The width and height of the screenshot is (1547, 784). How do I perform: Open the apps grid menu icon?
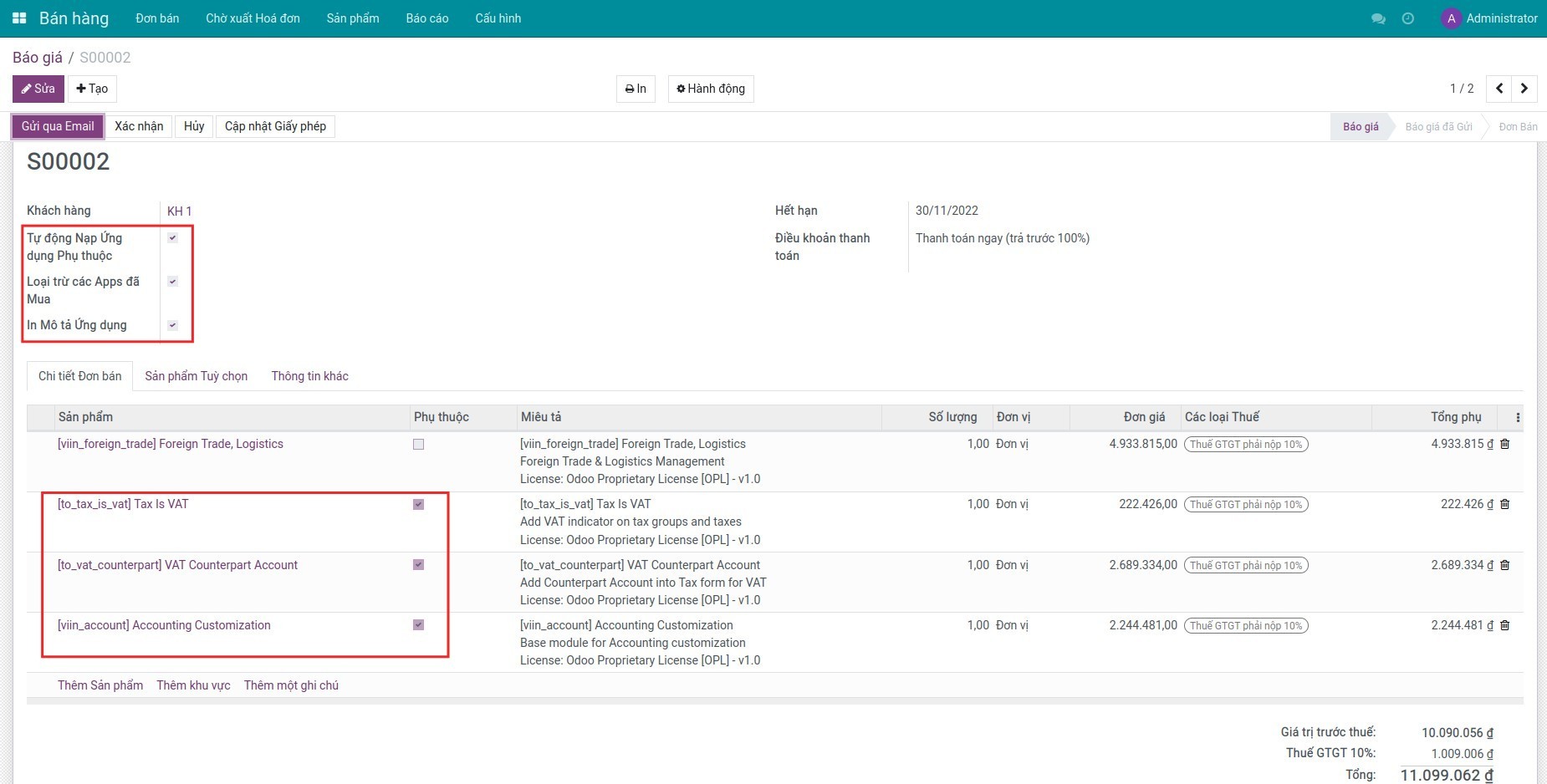19,18
